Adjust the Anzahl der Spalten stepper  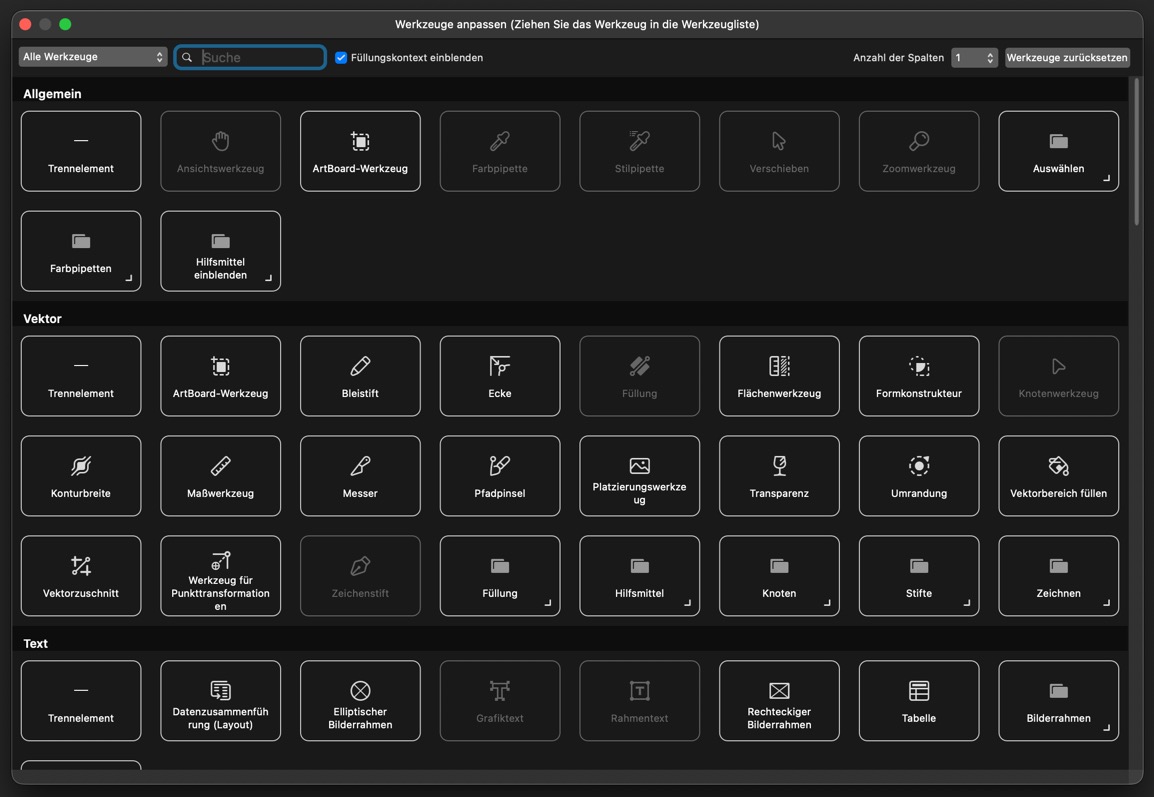coord(989,58)
